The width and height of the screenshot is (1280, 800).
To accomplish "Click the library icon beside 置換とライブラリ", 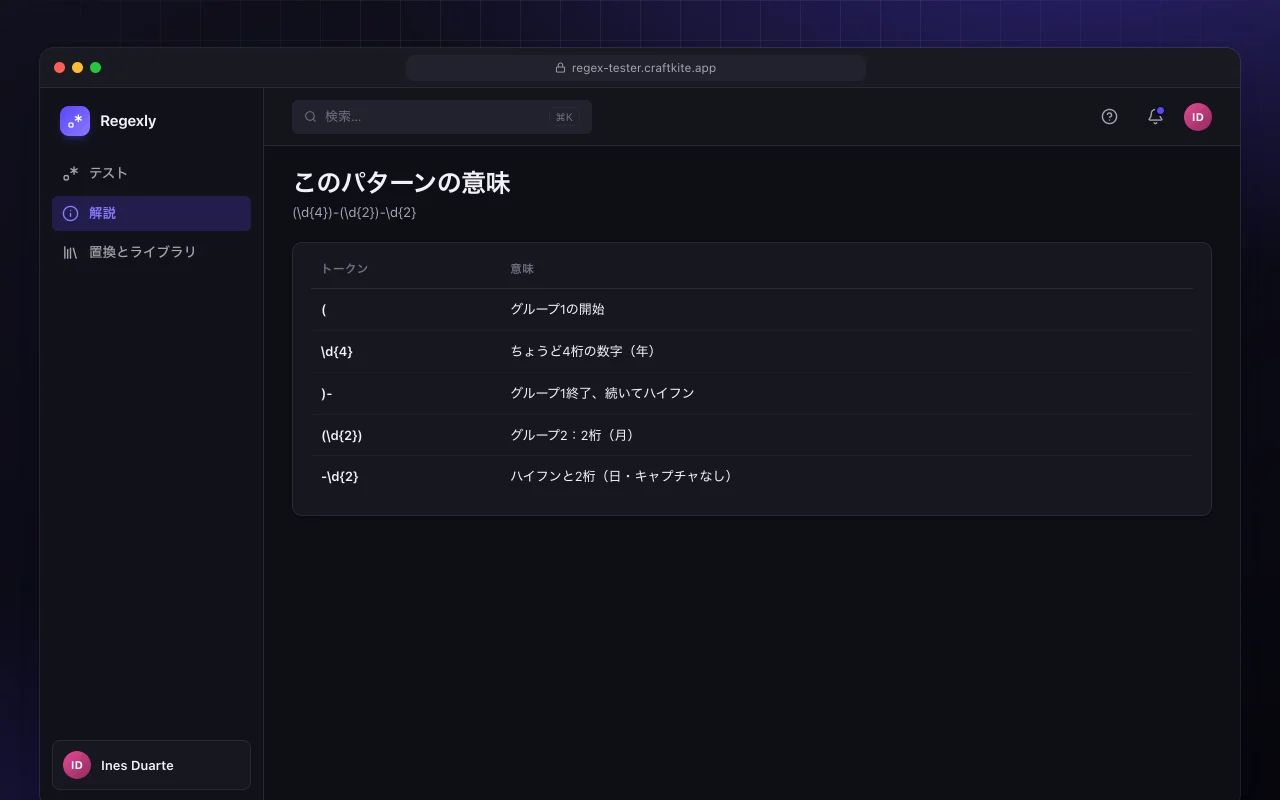I will click(x=70, y=252).
